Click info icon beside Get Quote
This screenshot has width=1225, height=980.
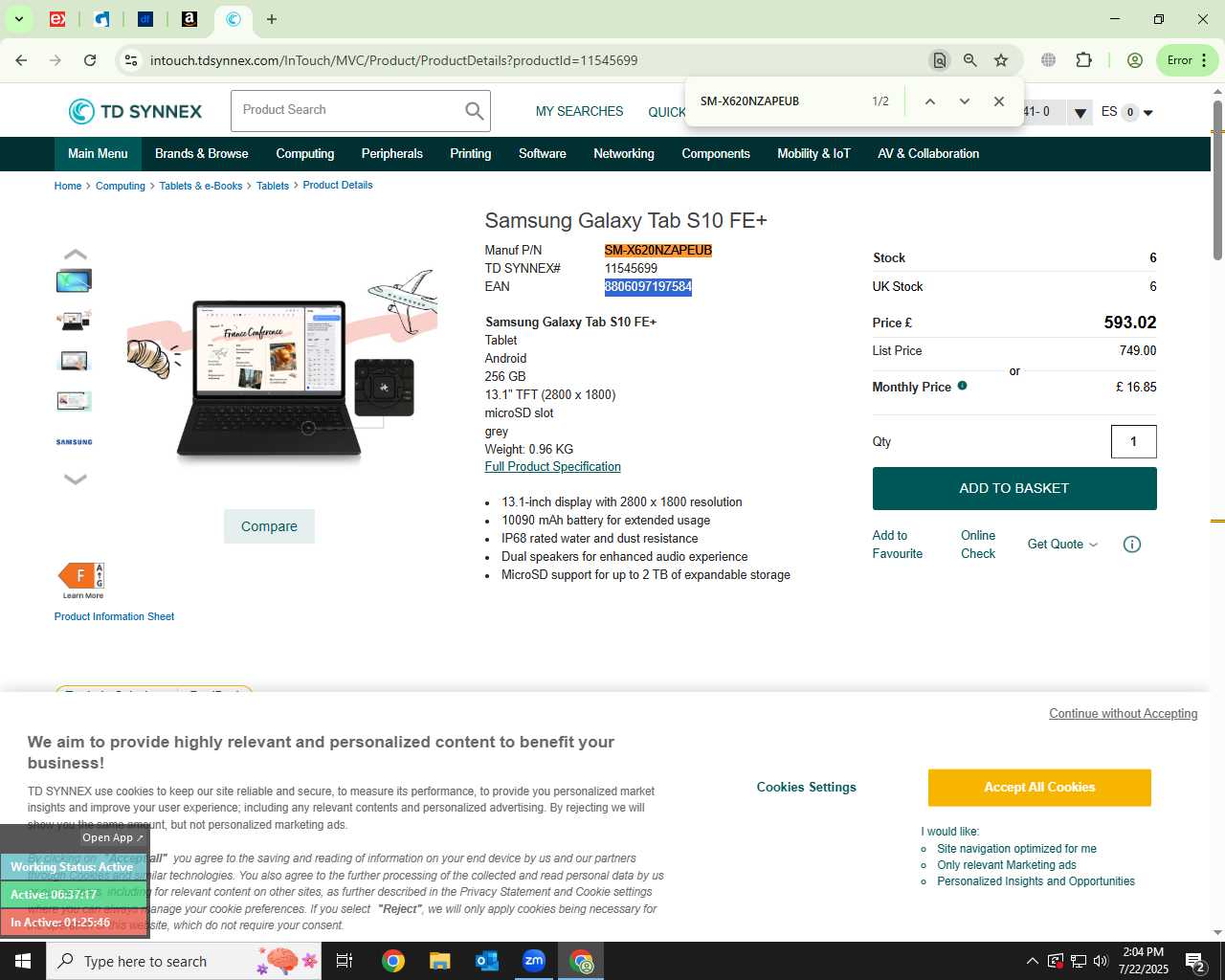(1131, 545)
